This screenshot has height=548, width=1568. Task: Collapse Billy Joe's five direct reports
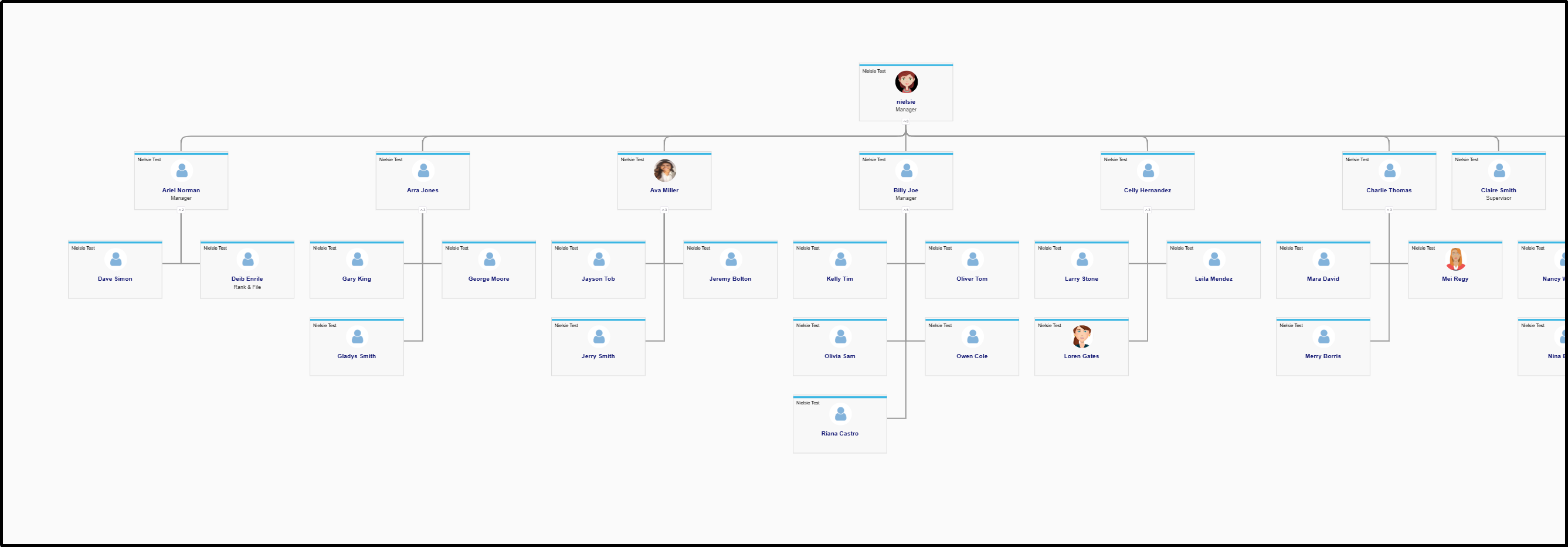coord(906,210)
